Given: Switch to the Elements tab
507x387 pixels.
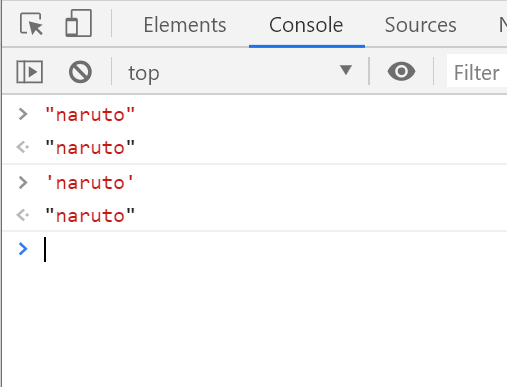Looking at the screenshot, I should 185,25.
